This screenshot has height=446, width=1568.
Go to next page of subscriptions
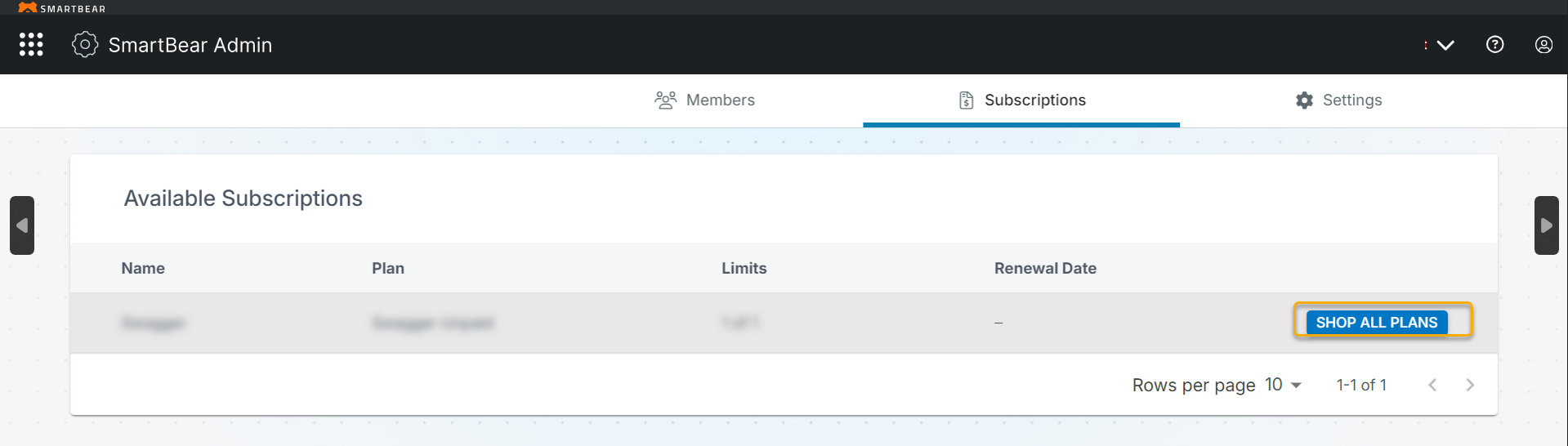coord(1470,385)
